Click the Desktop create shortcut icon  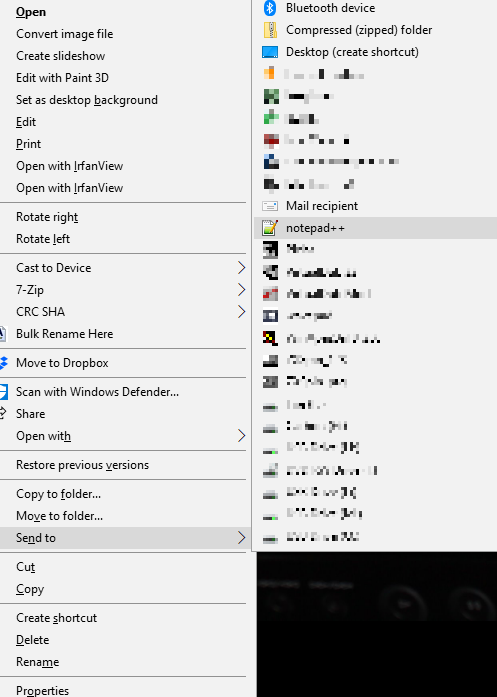(270, 52)
